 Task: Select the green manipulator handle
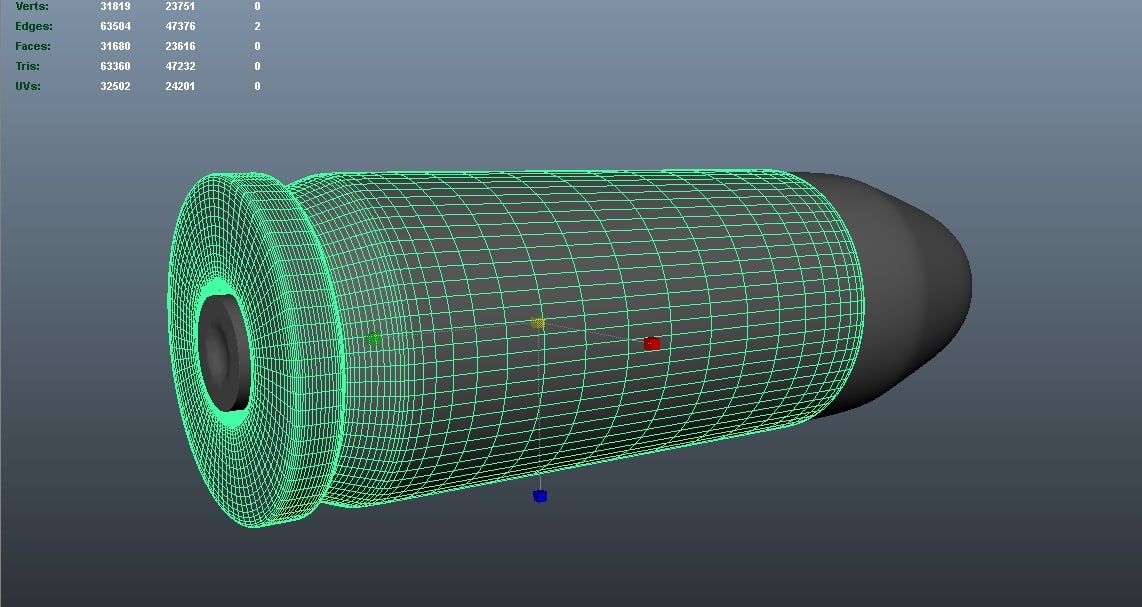[x=373, y=338]
